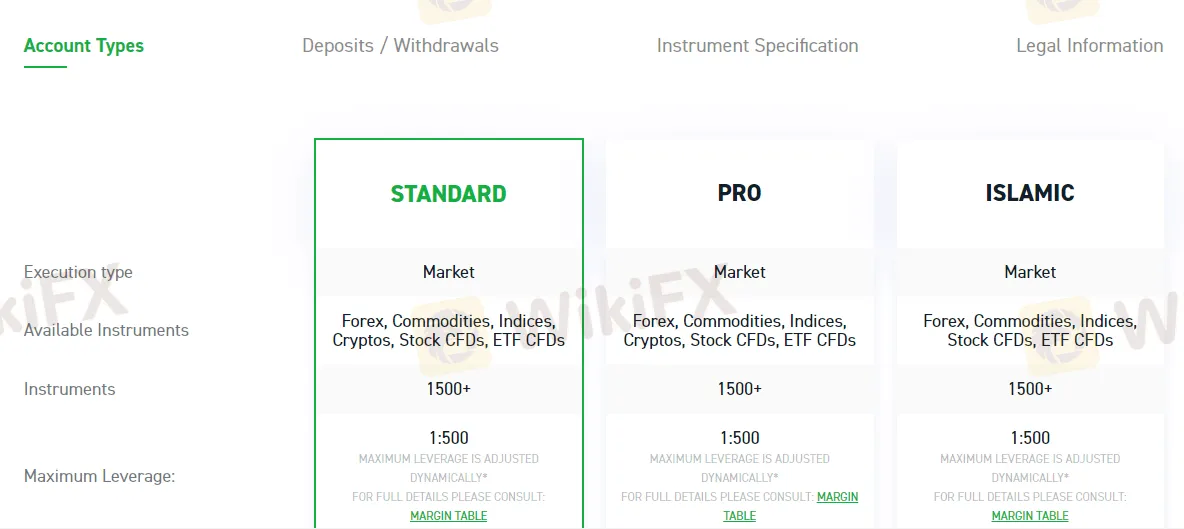Click Islamic account available instruments text
1184x529 pixels.
click(x=1030, y=331)
